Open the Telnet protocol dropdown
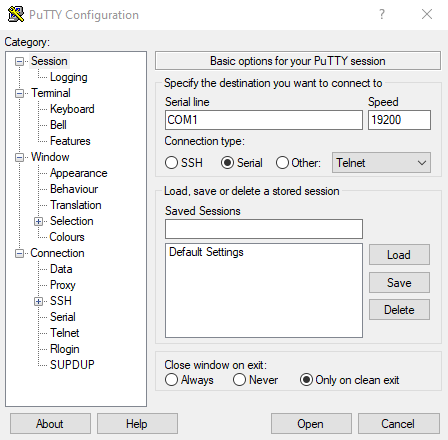448x440 pixels. 381,163
